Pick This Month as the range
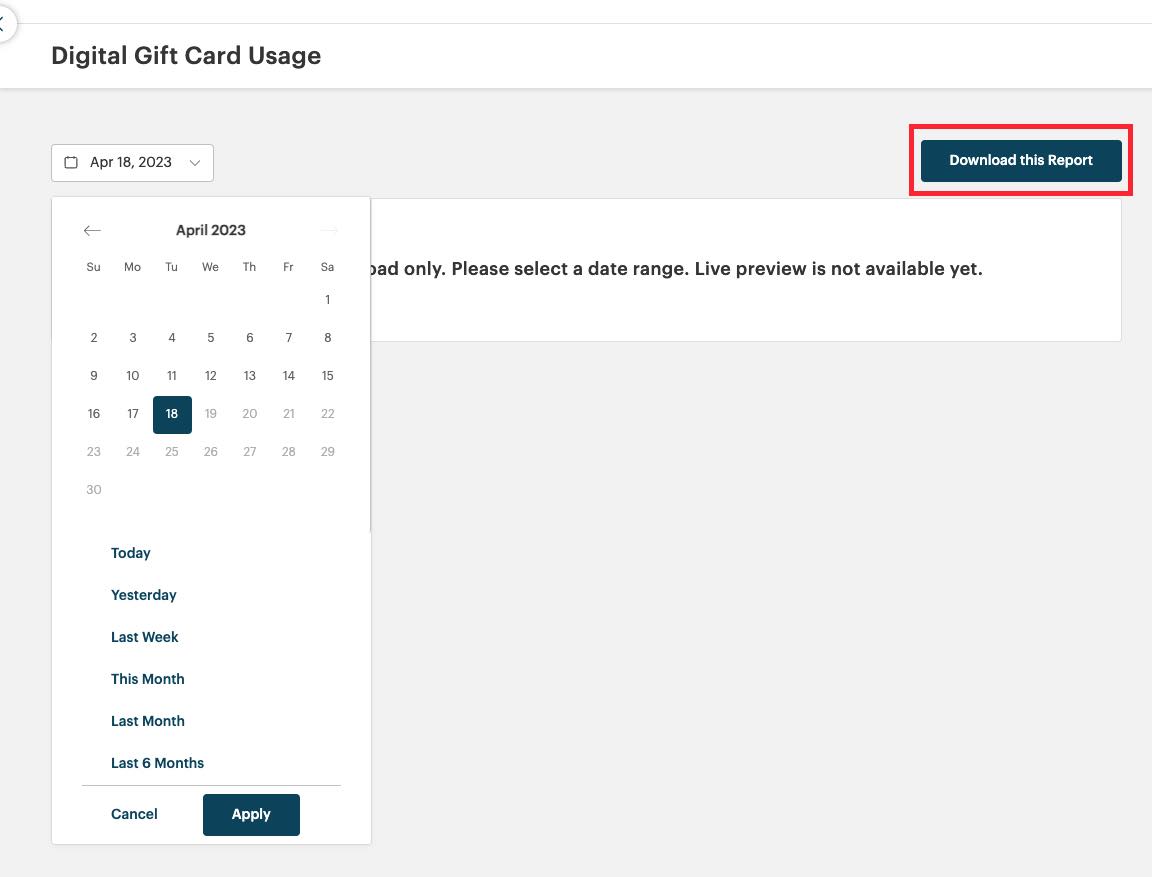1152x877 pixels. point(147,679)
